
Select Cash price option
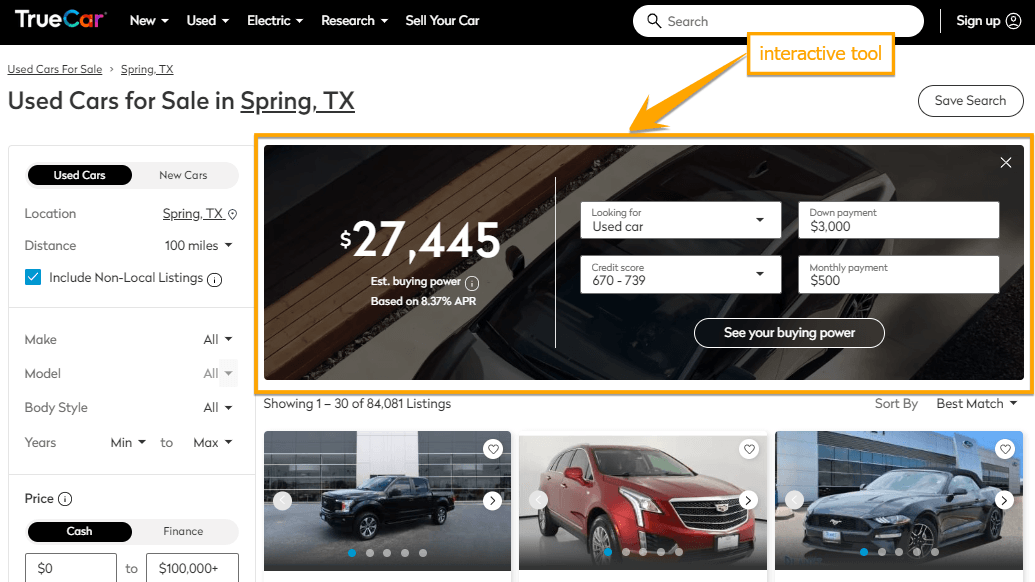point(79,531)
